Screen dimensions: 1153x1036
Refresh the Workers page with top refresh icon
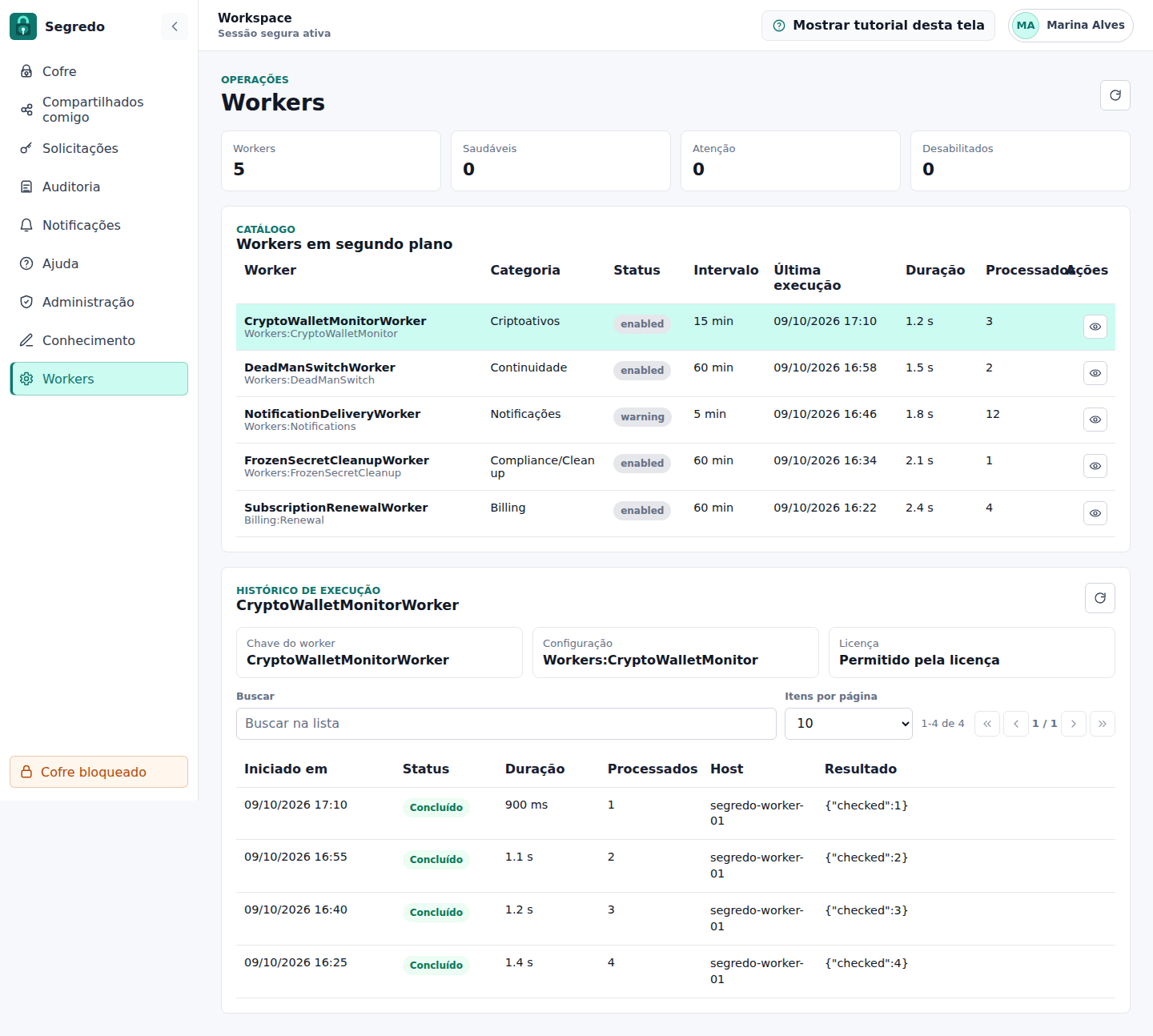[1115, 95]
